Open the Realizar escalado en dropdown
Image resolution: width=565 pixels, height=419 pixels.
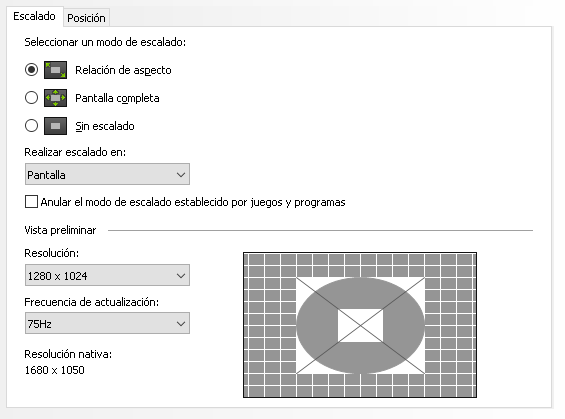pos(107,174)
